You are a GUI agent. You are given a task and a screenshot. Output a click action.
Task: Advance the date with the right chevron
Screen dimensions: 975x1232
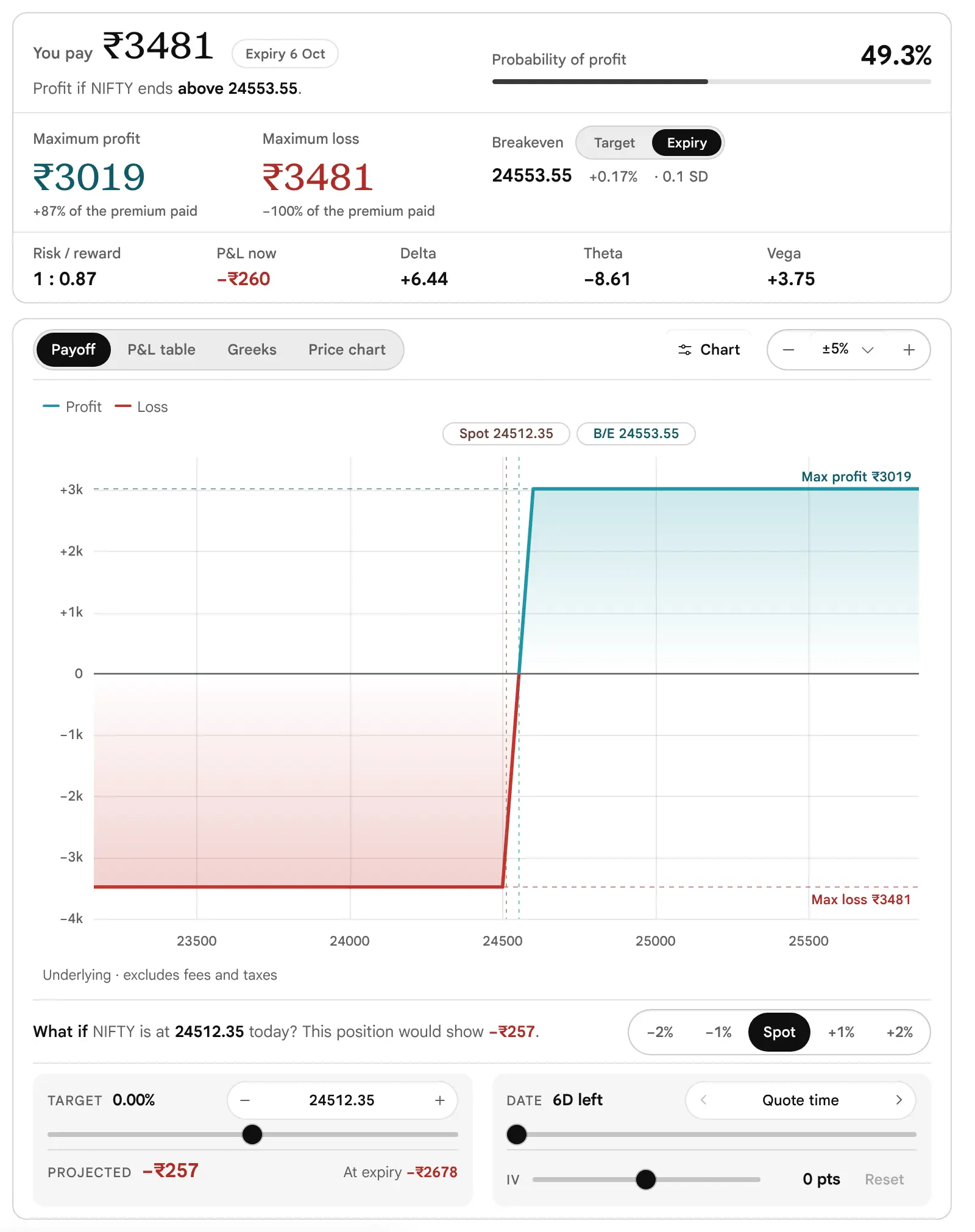pyautogui.click(x=899, y=1100)
